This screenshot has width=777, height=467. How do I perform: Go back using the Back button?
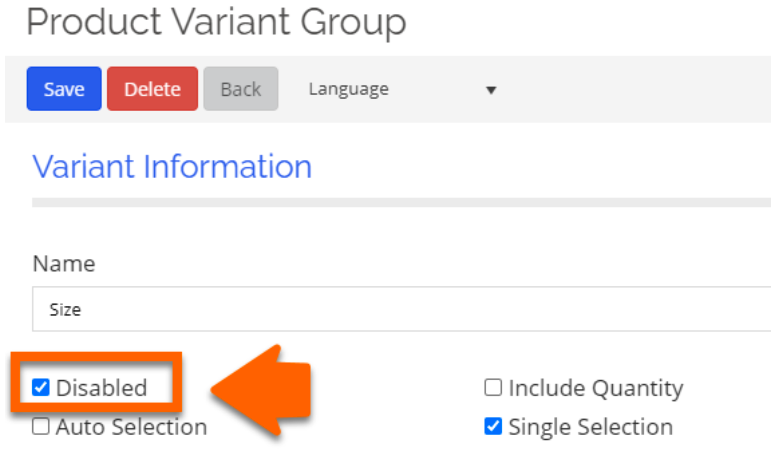pyautogui.click(x=240, y=89)
